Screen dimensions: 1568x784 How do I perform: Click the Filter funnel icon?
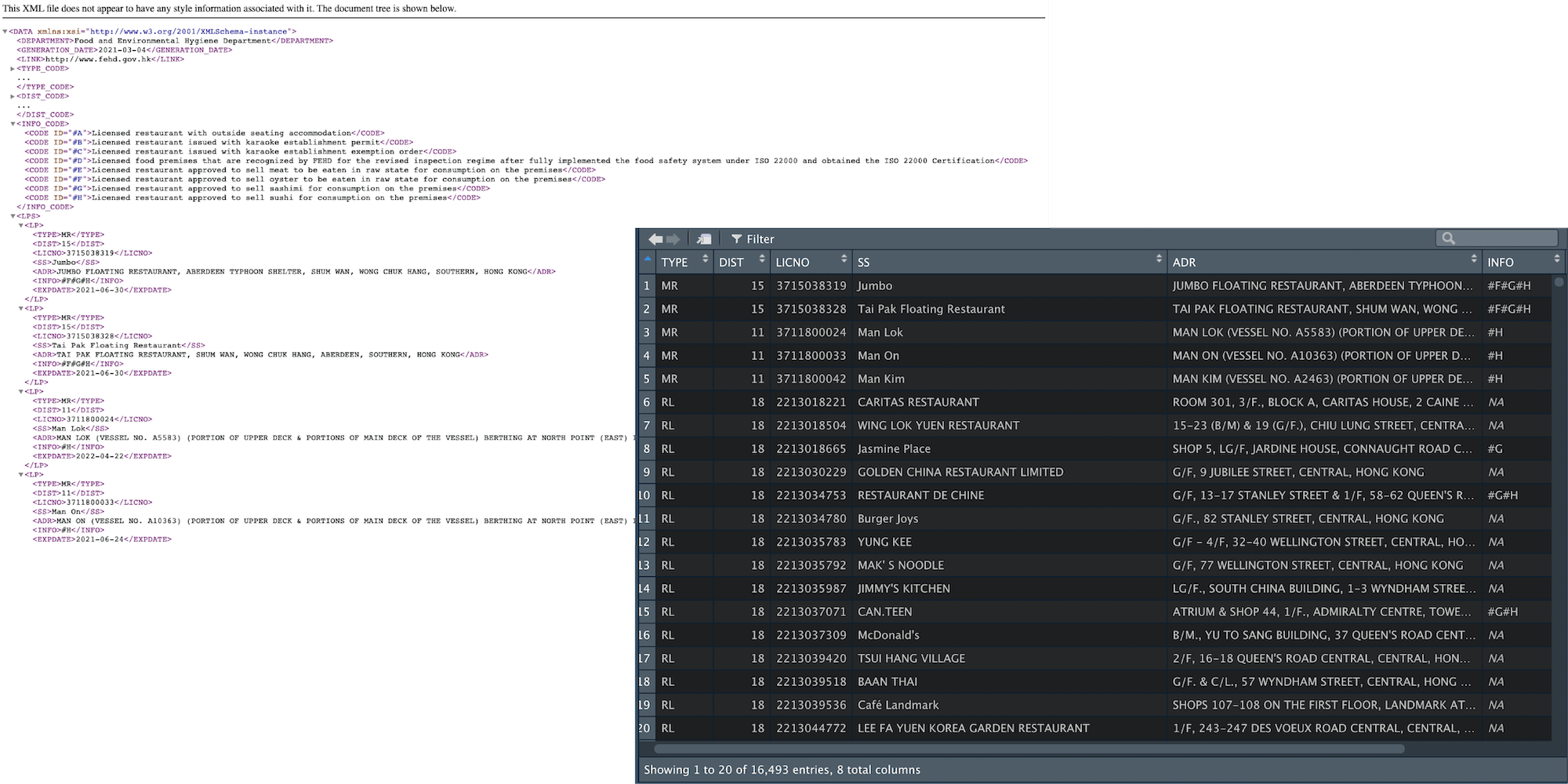[737, 239]
